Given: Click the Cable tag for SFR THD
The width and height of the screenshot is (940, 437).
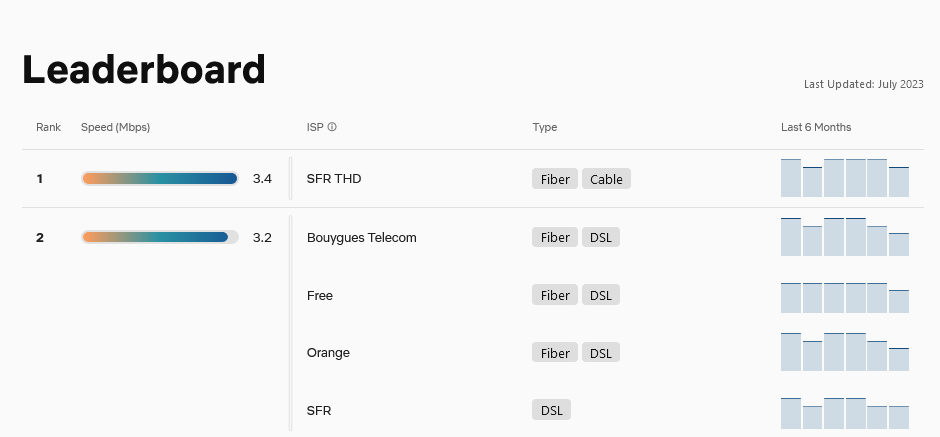Looking at the screenshot, I should 606,180.
